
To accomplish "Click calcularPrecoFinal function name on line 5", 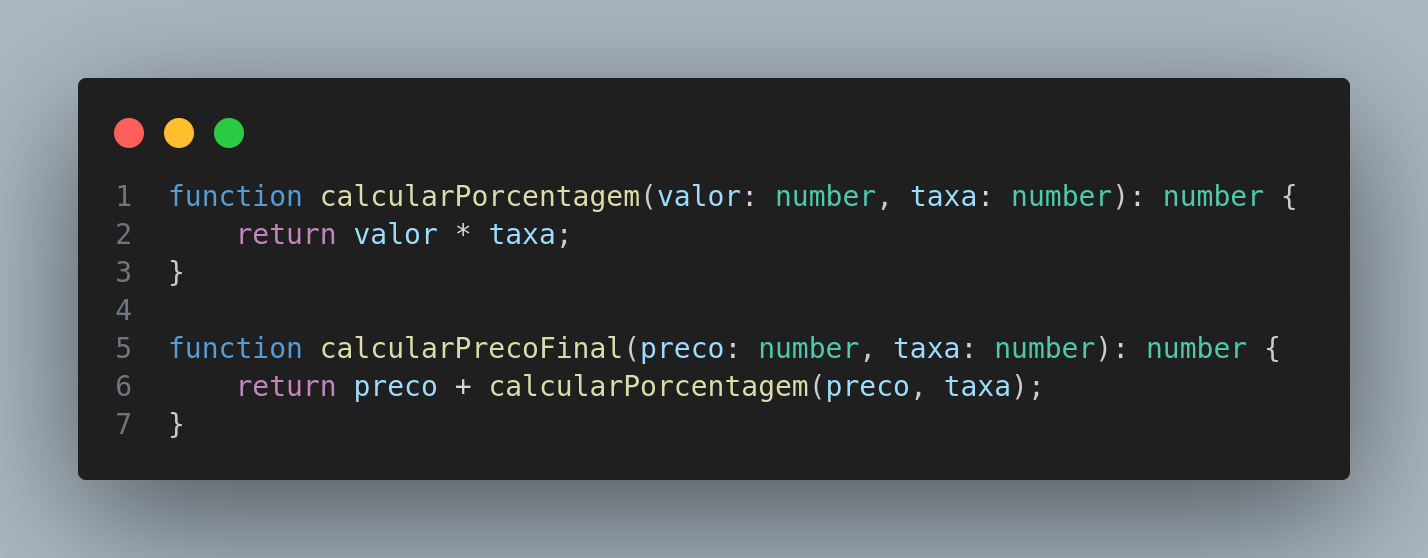I will tap(471, 349).
